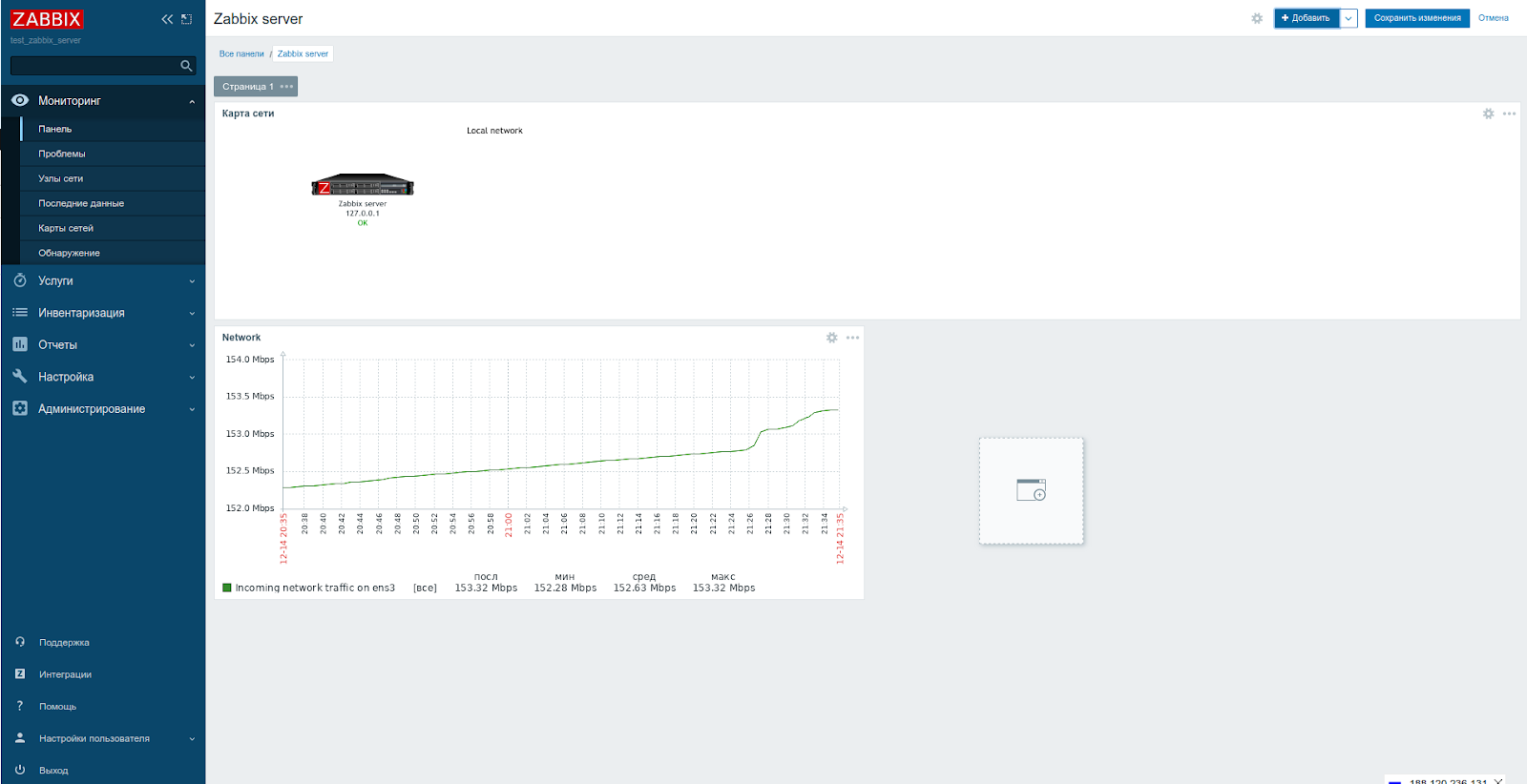Click the Карта сети widget title

click(x=248, y=113)
